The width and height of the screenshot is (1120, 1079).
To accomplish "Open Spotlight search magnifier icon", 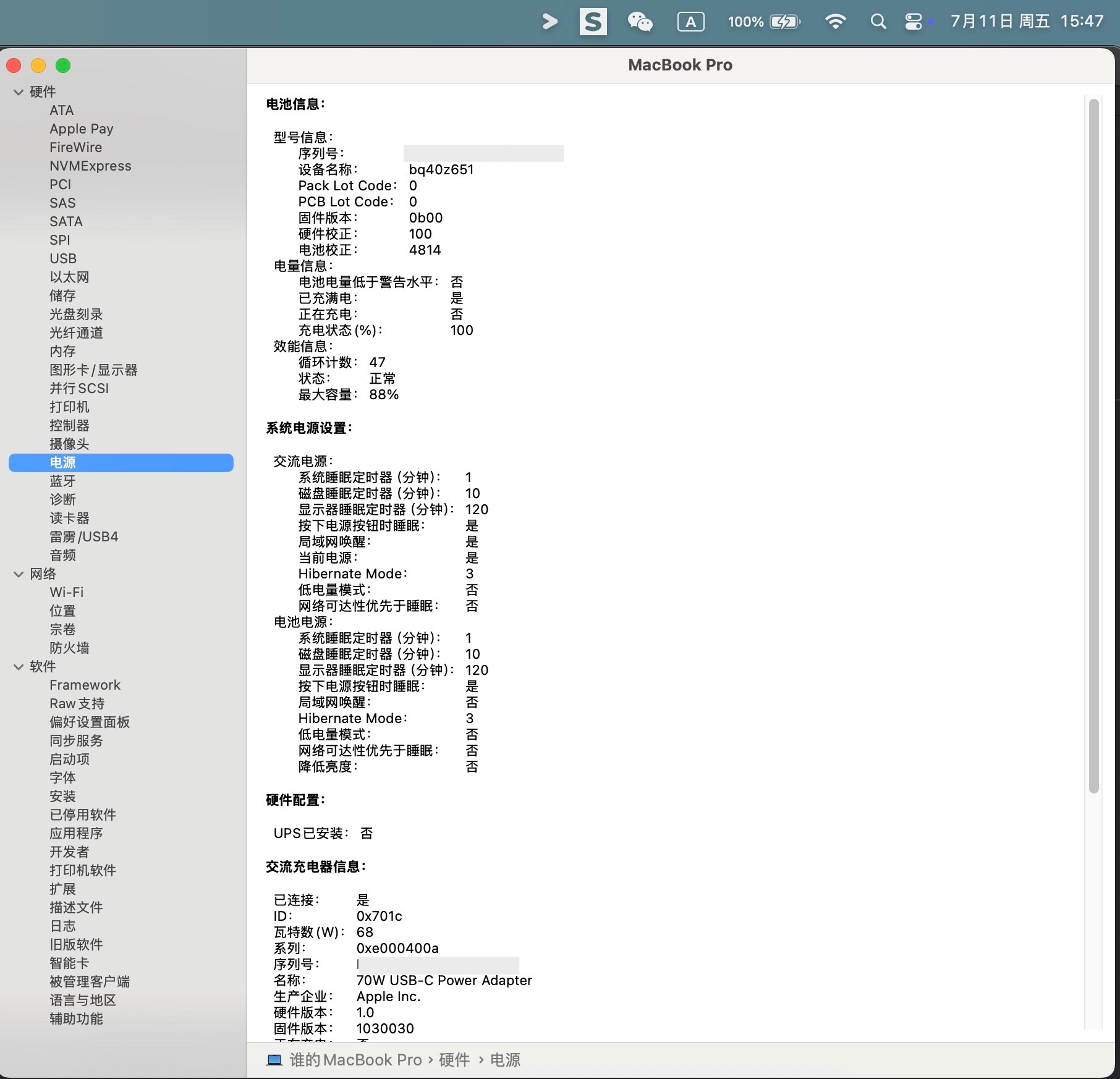I will click(x=878, y=22).
